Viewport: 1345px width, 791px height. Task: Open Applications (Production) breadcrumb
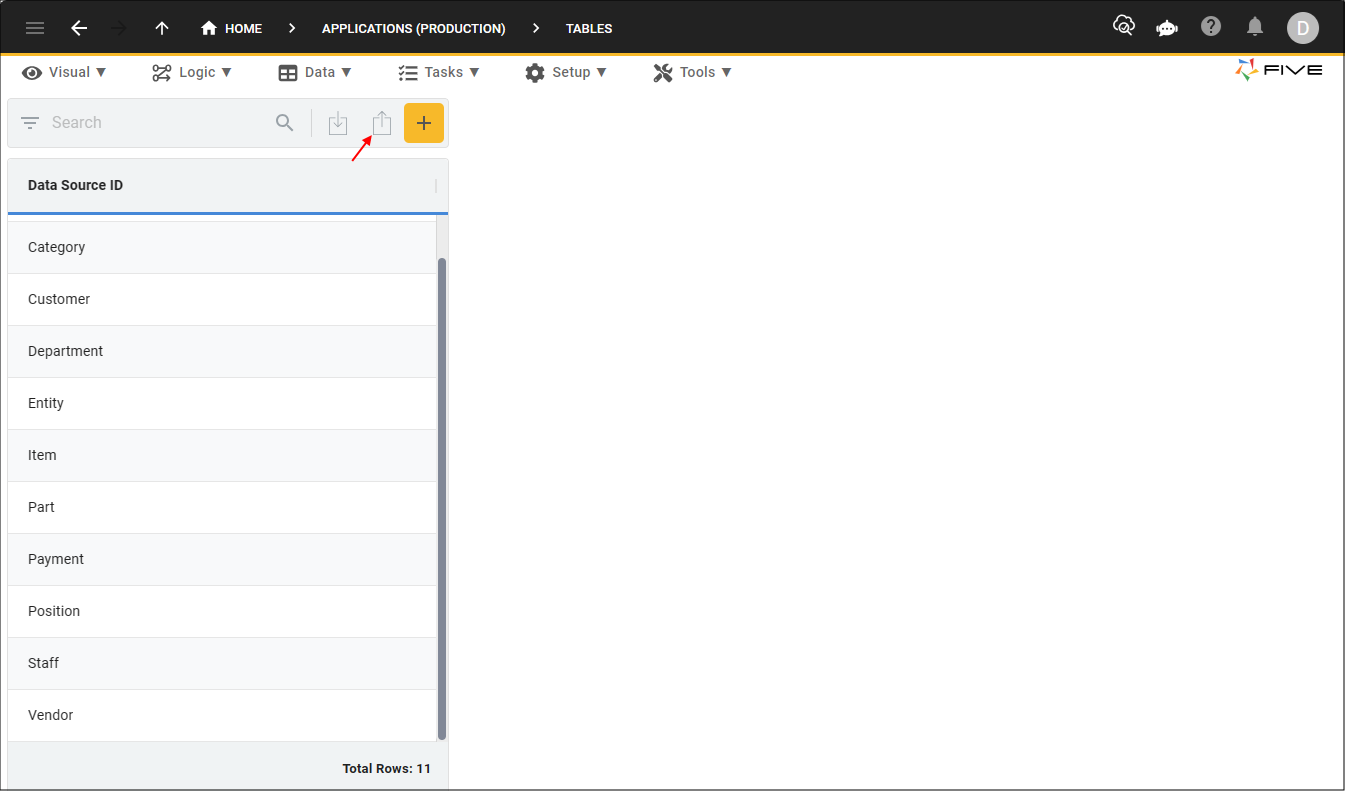[x=413, y=28]
